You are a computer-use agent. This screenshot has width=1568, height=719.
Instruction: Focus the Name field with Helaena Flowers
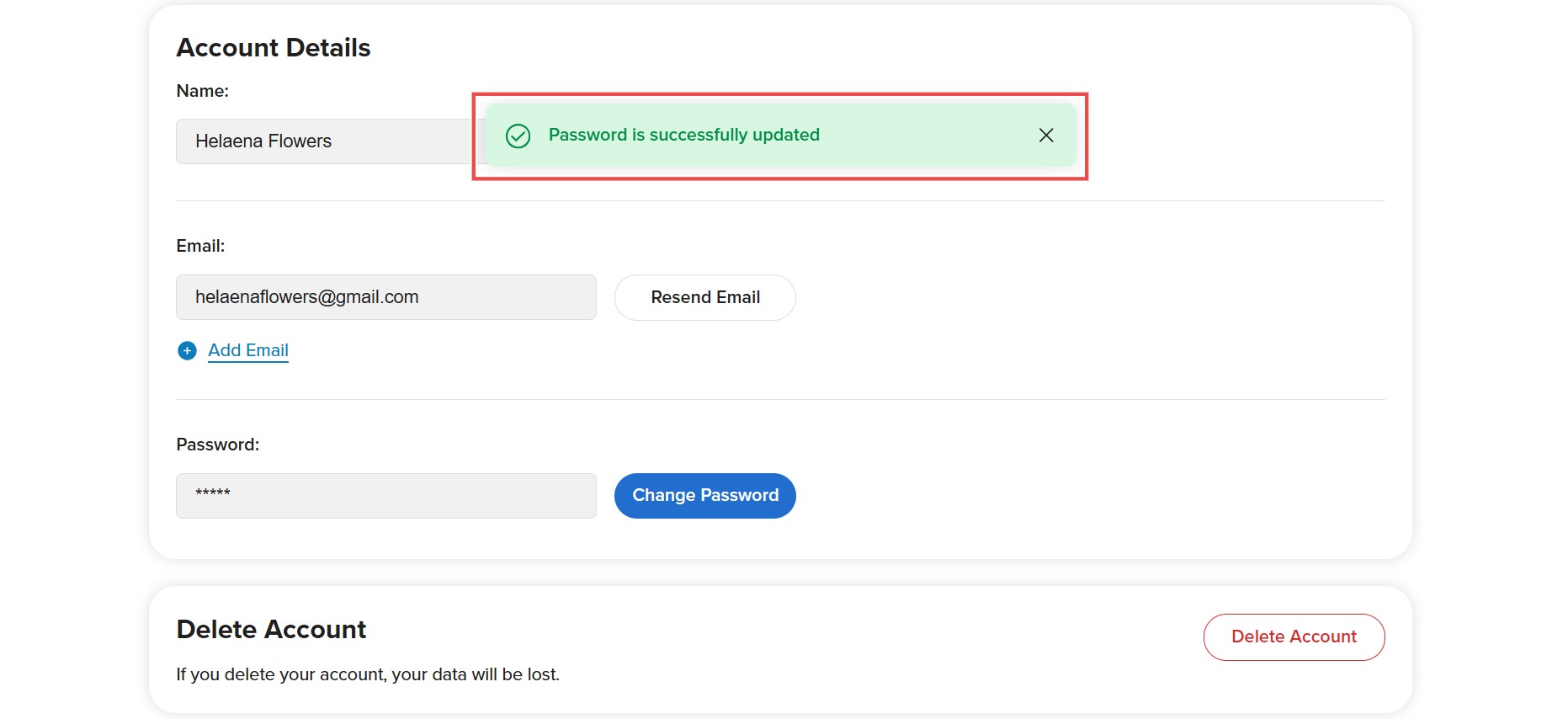pyautogui.click(x=324, y=141)
